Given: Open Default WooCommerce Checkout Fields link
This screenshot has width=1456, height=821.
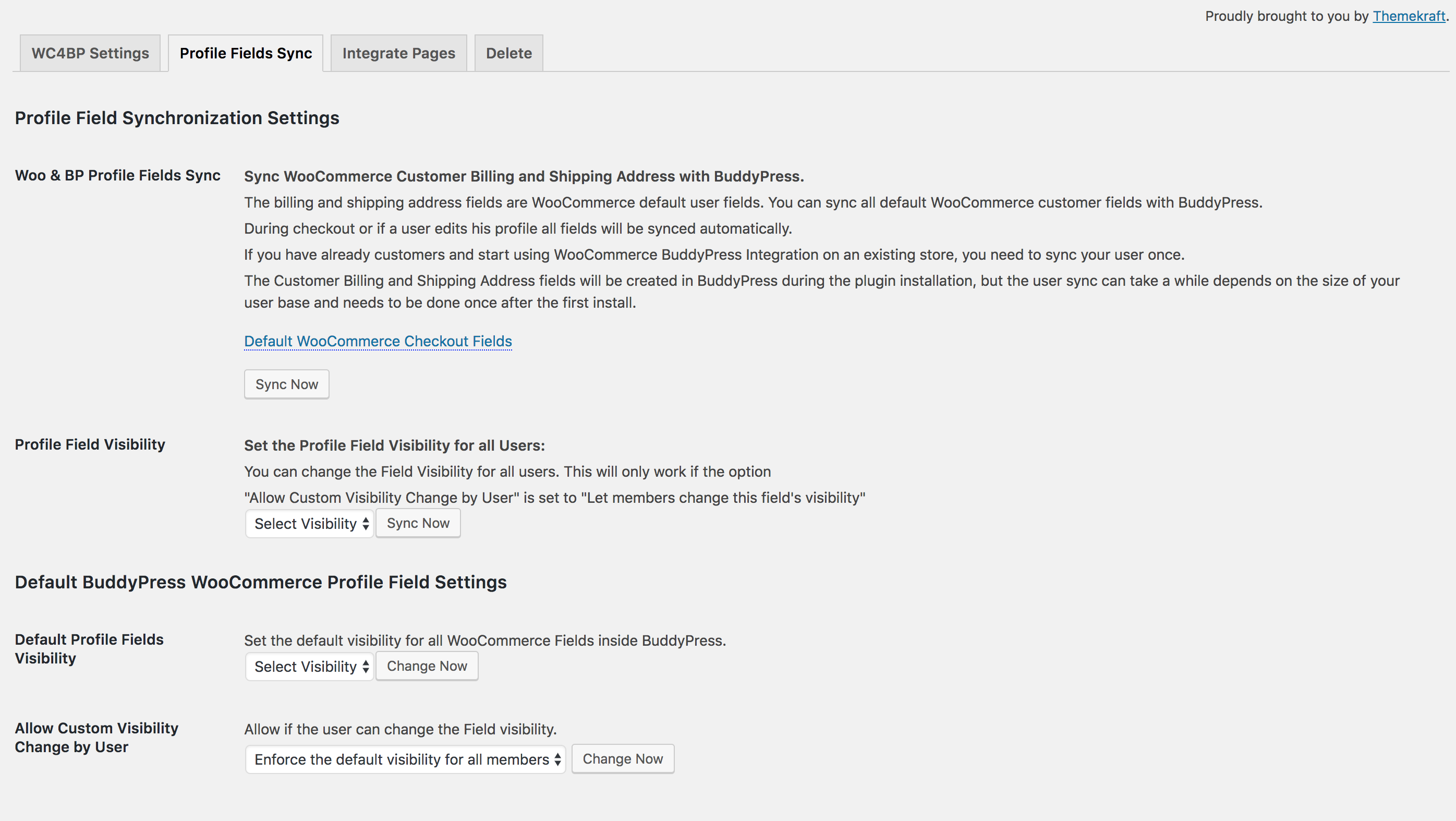Looking at the screenshot, I should coord(378,341).
